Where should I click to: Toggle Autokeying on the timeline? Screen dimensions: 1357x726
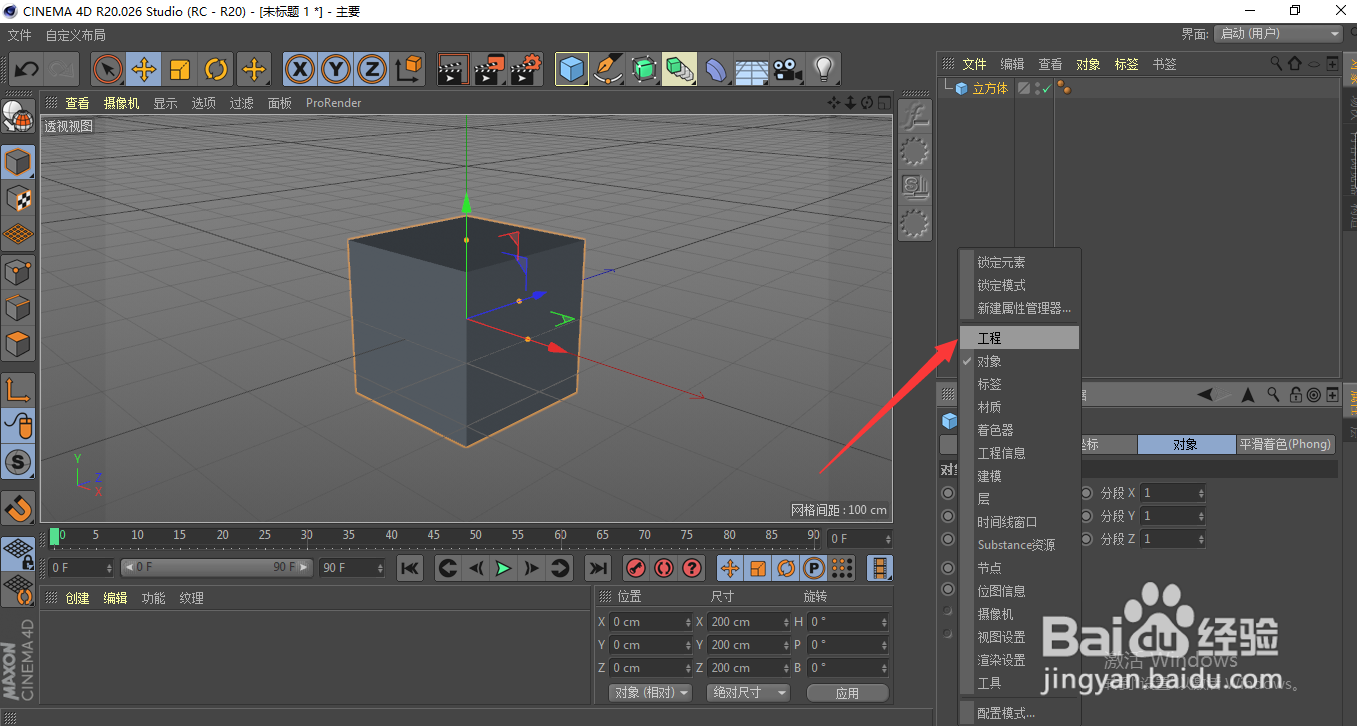point(663,568)
